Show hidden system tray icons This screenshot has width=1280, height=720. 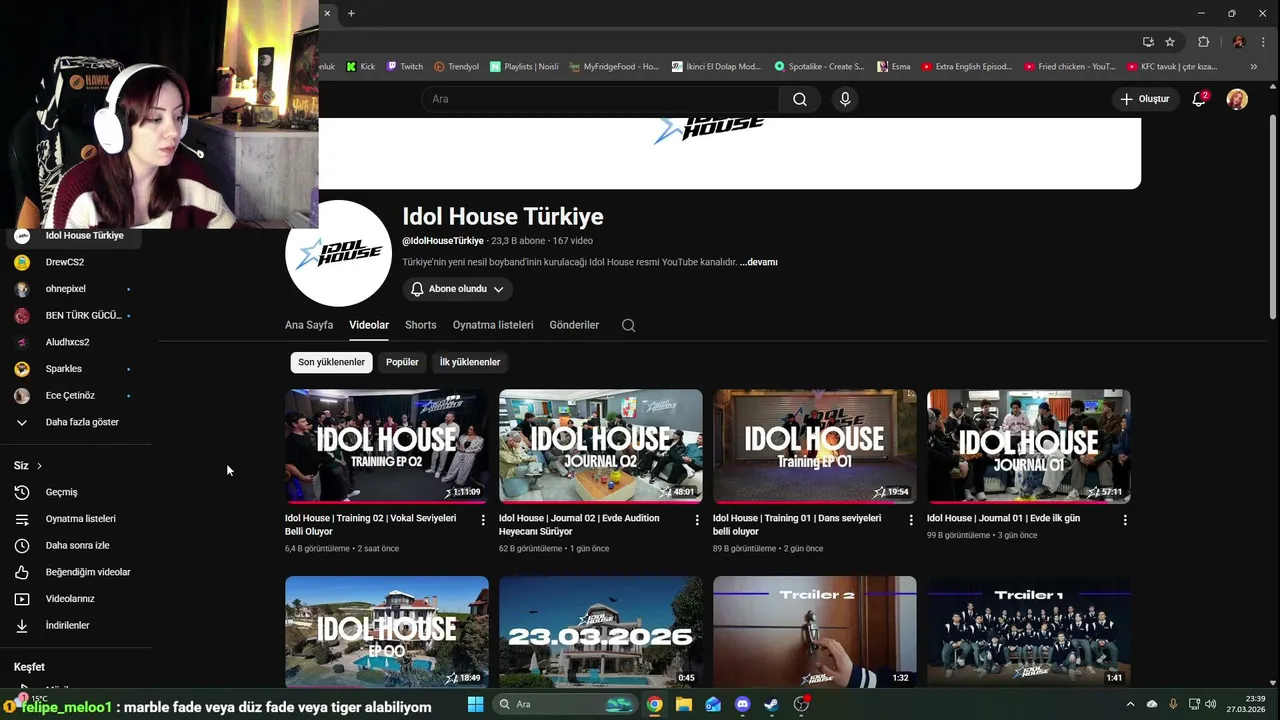coord(1131,704)
